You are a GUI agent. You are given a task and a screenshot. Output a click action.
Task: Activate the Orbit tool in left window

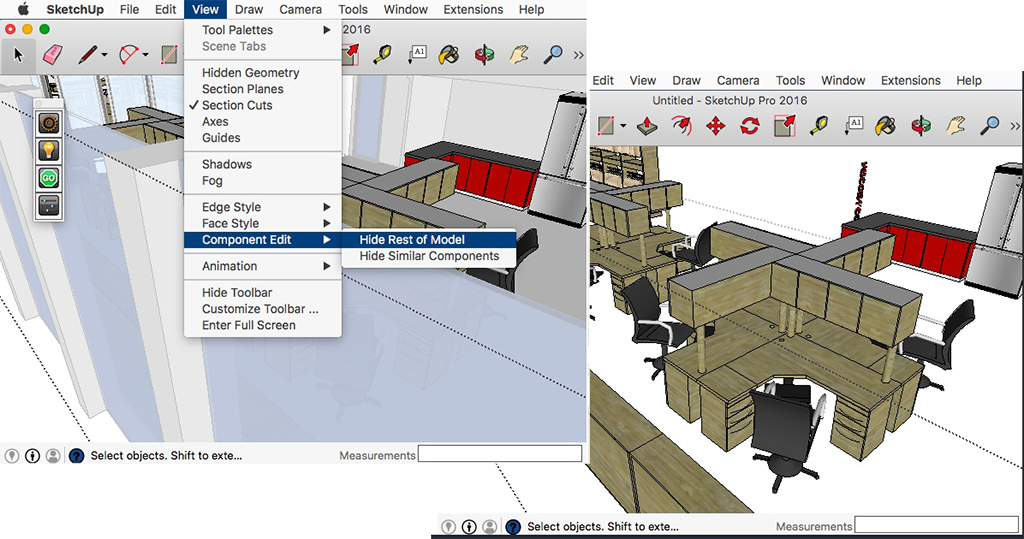click(x=484, y=54)
